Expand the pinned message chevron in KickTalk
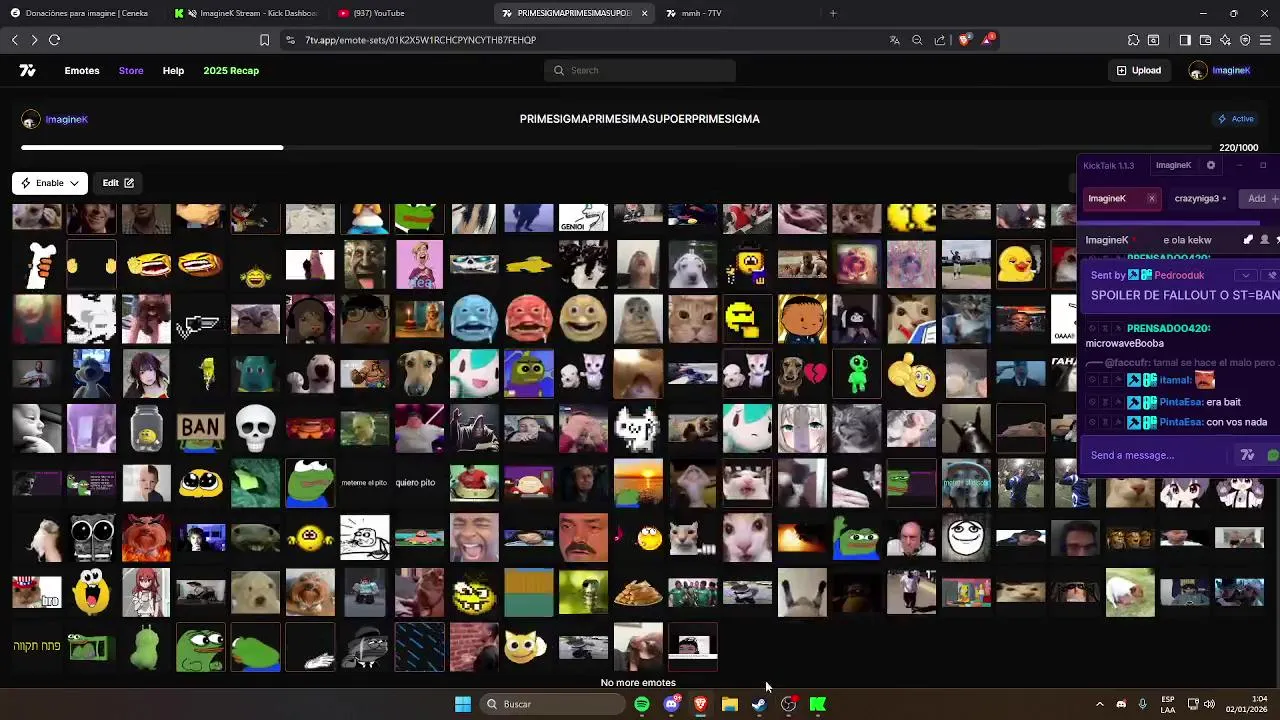This screenshot has height=720, width=1280. 1245,275
